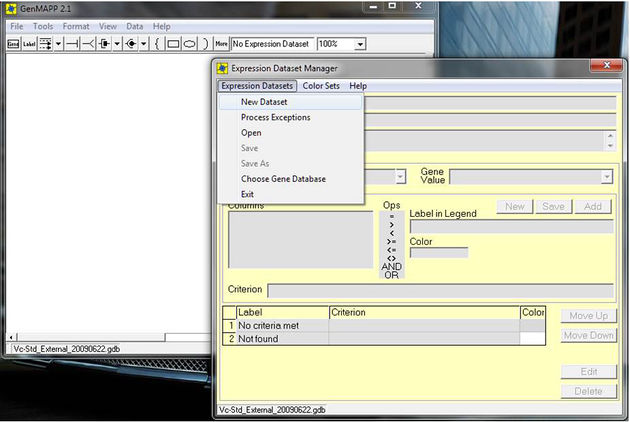
Task: Click the Edit button
Action: coord(589,372)
